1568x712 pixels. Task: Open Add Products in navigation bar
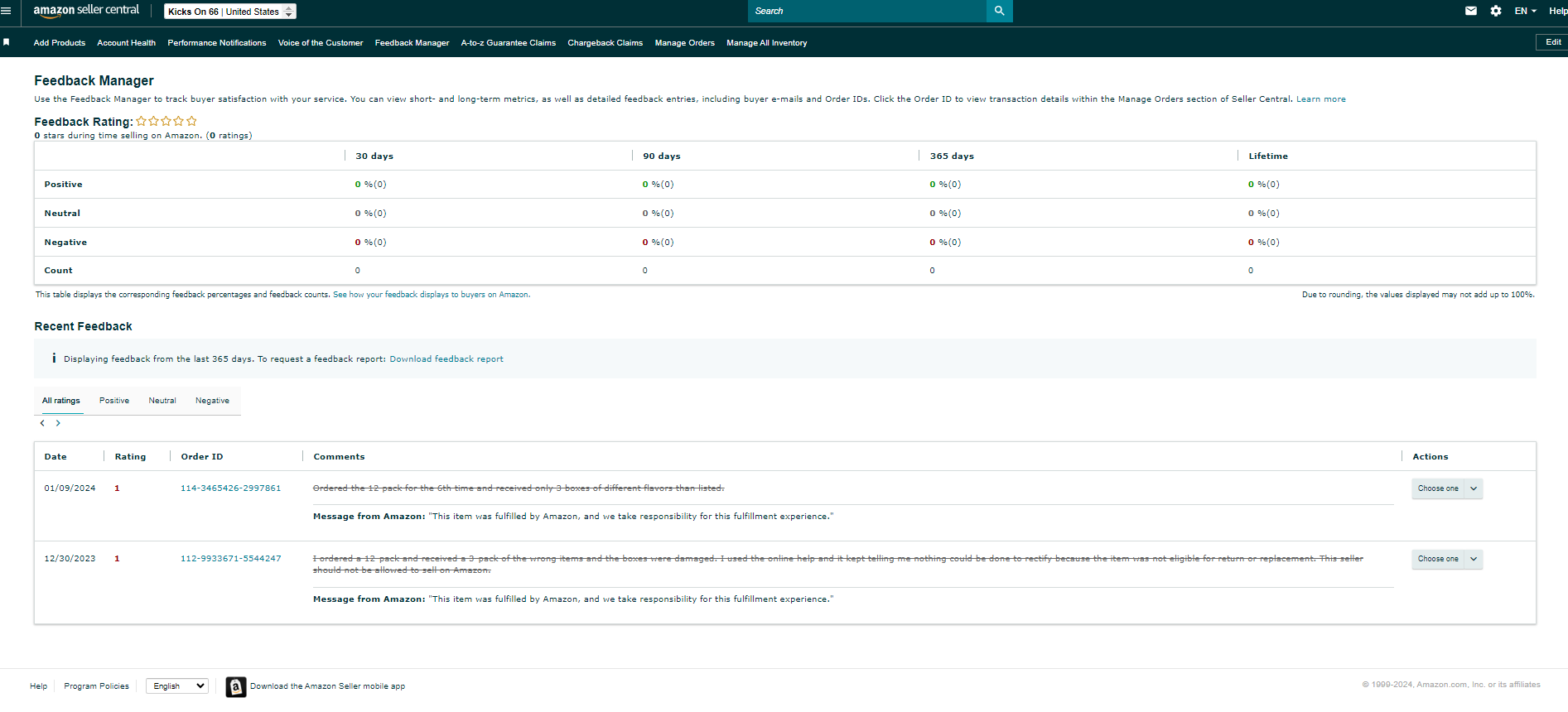(x=60, y=43)
